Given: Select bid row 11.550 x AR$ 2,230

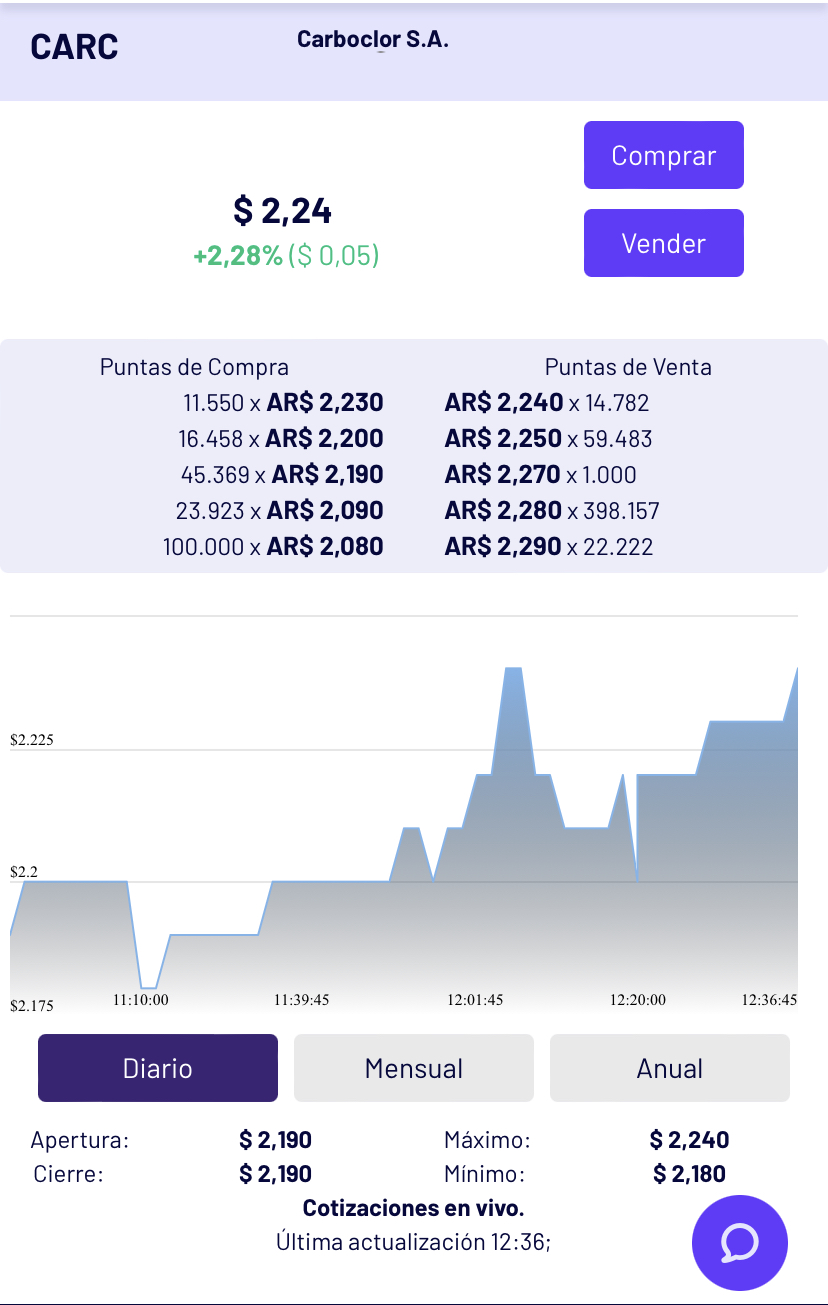Looking at the screenshot, I should coord(283,403).
